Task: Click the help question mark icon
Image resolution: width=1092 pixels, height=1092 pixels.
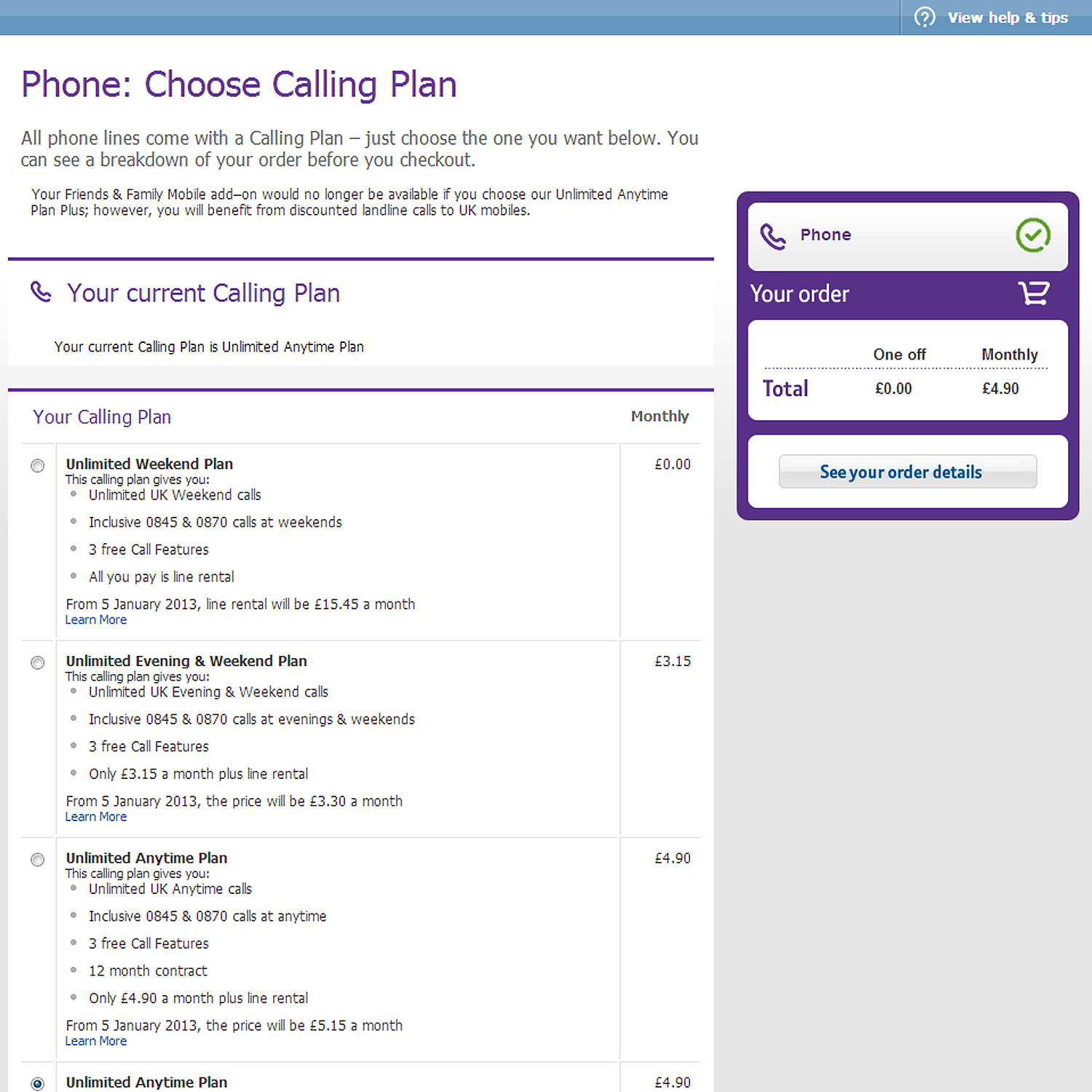Action: [x=925, y=17]
